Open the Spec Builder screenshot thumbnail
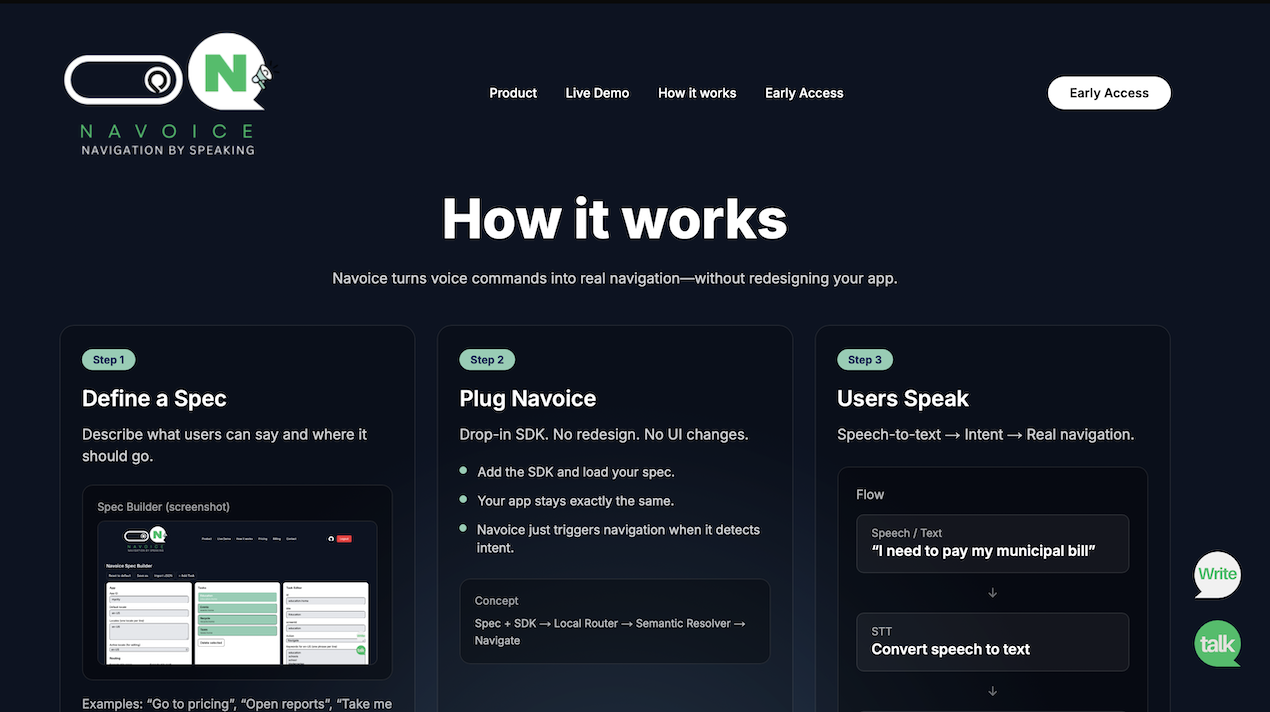Image resolution: width=1270 pixels, height=712 pixels. click(237, 593)
